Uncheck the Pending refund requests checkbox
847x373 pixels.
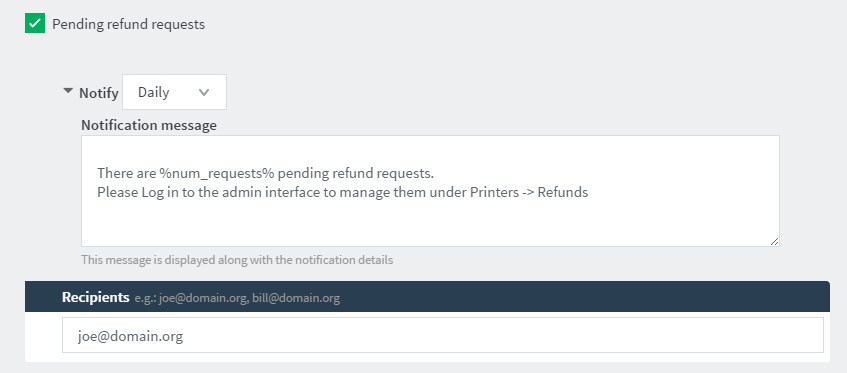(35, 24)
